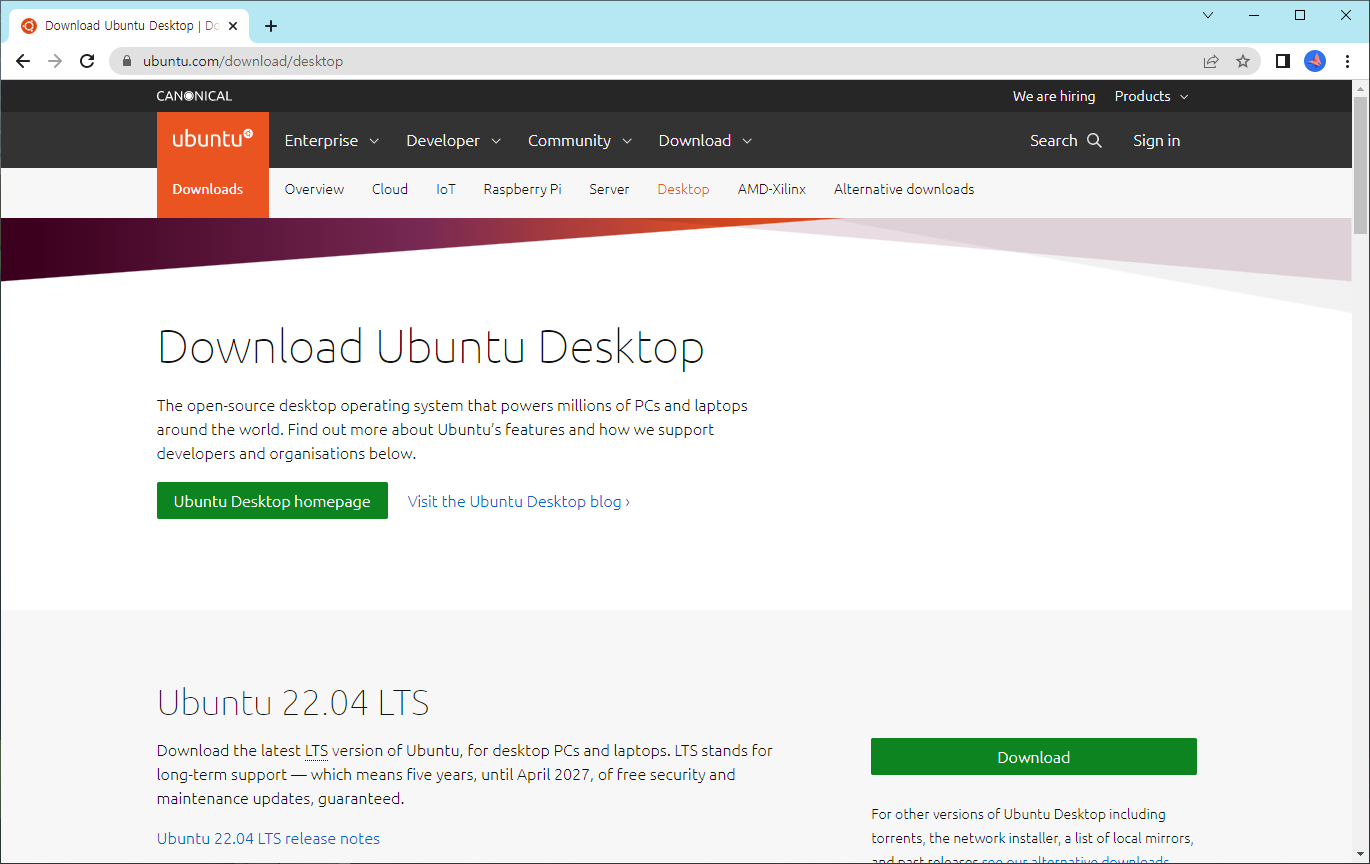The image size is (1370, 864).
Task: Go to the Cloud subnav item
Action: [390, 189]
